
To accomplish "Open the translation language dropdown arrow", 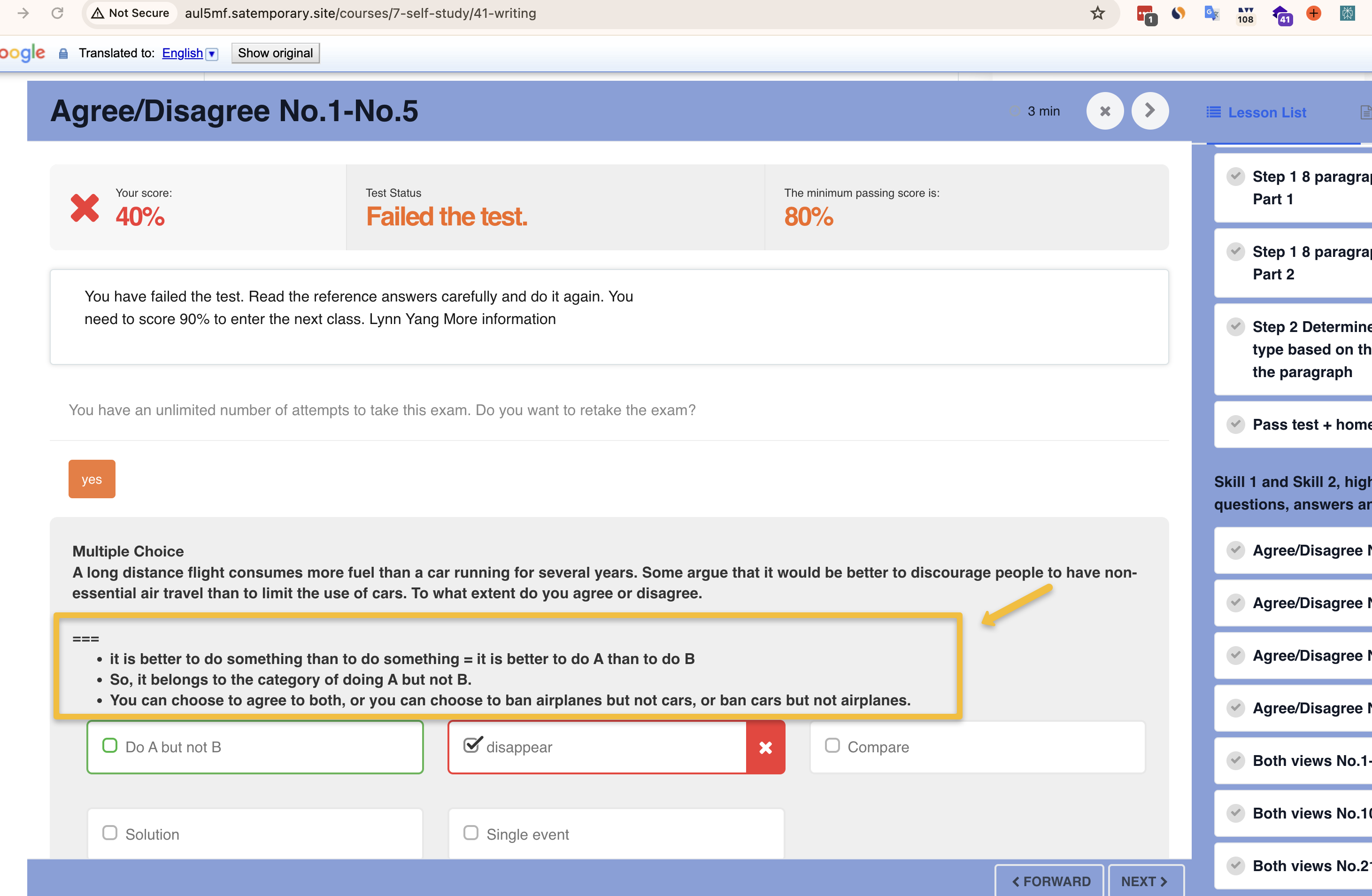I will point(212,54).
